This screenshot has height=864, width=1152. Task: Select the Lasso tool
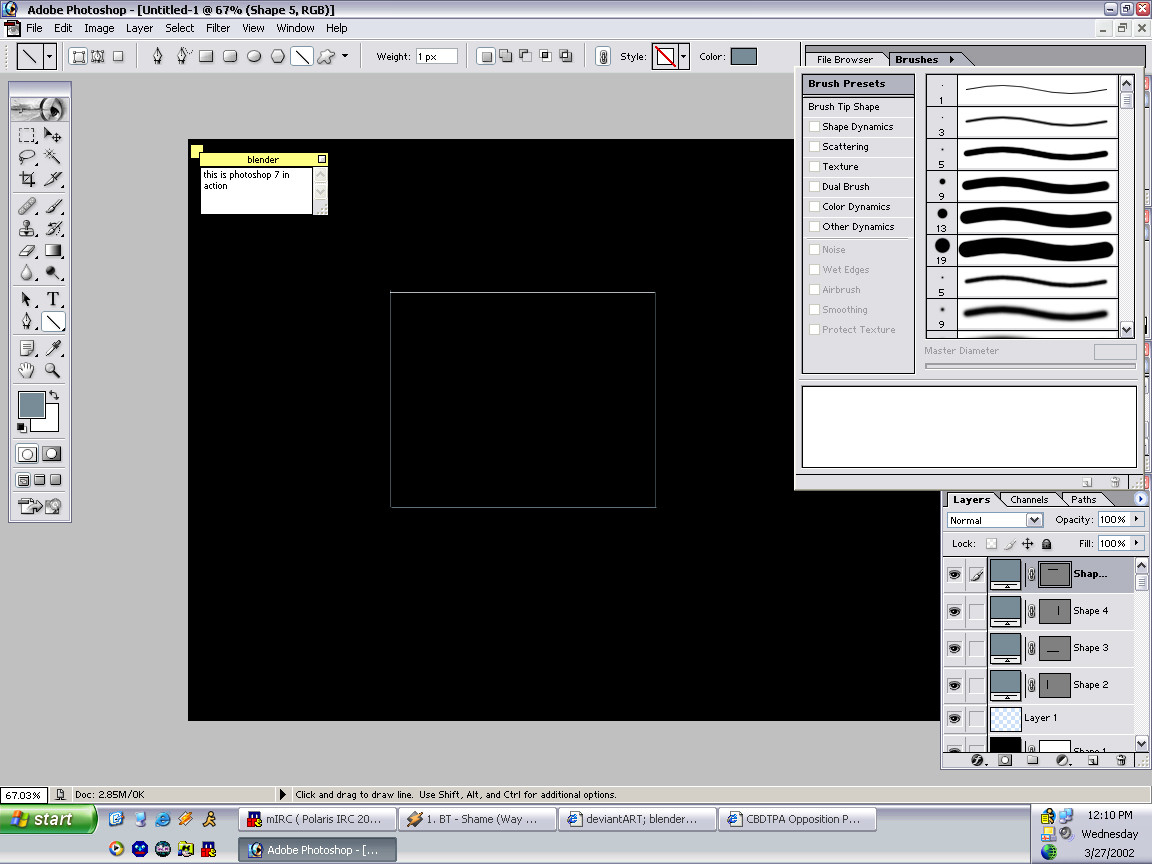[x=27, y=156]
